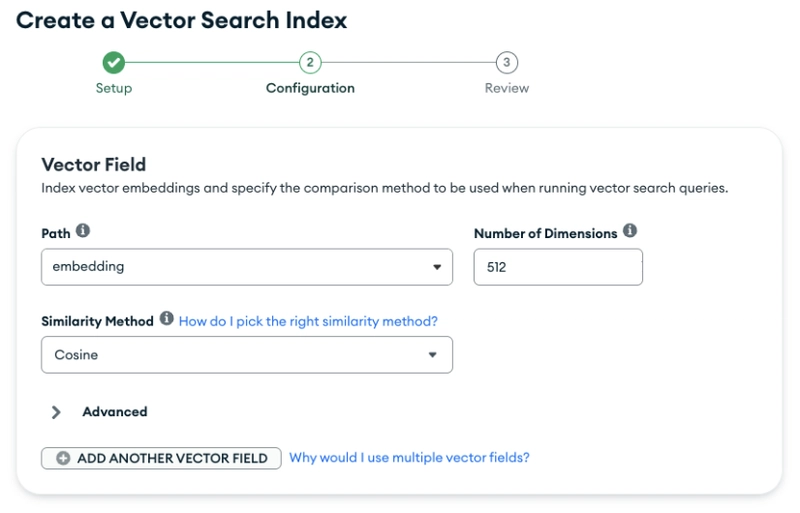The image size is (800, 513).
Task: Click the step 2 circle icon
Action: pos(310,63)
